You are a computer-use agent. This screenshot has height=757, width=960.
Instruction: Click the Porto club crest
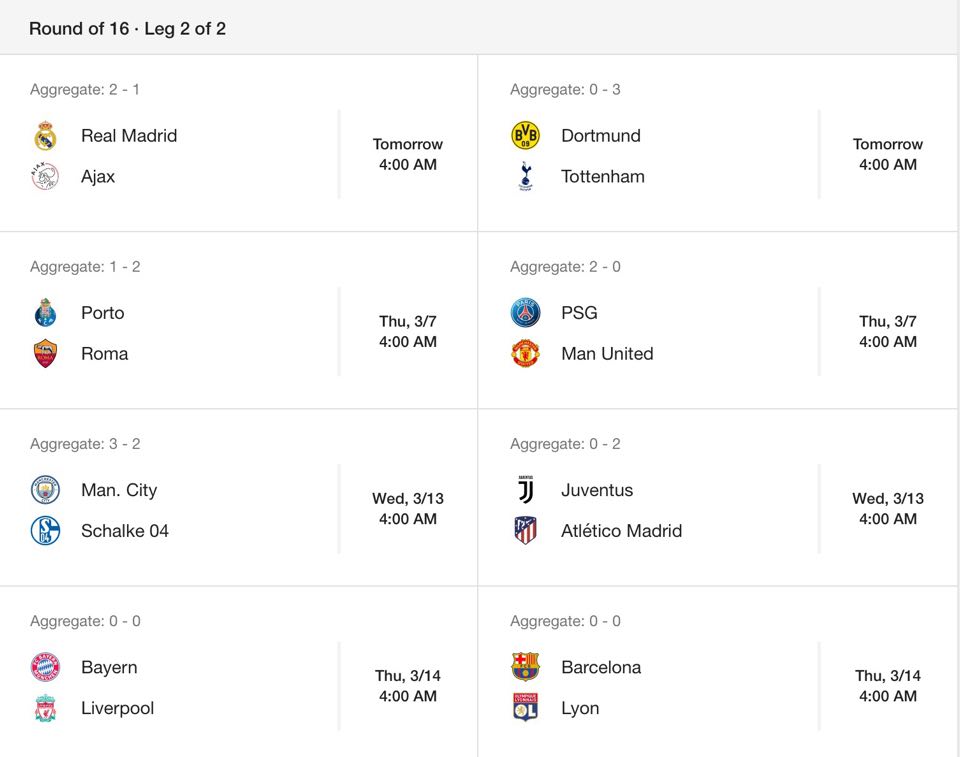(45, 313)
